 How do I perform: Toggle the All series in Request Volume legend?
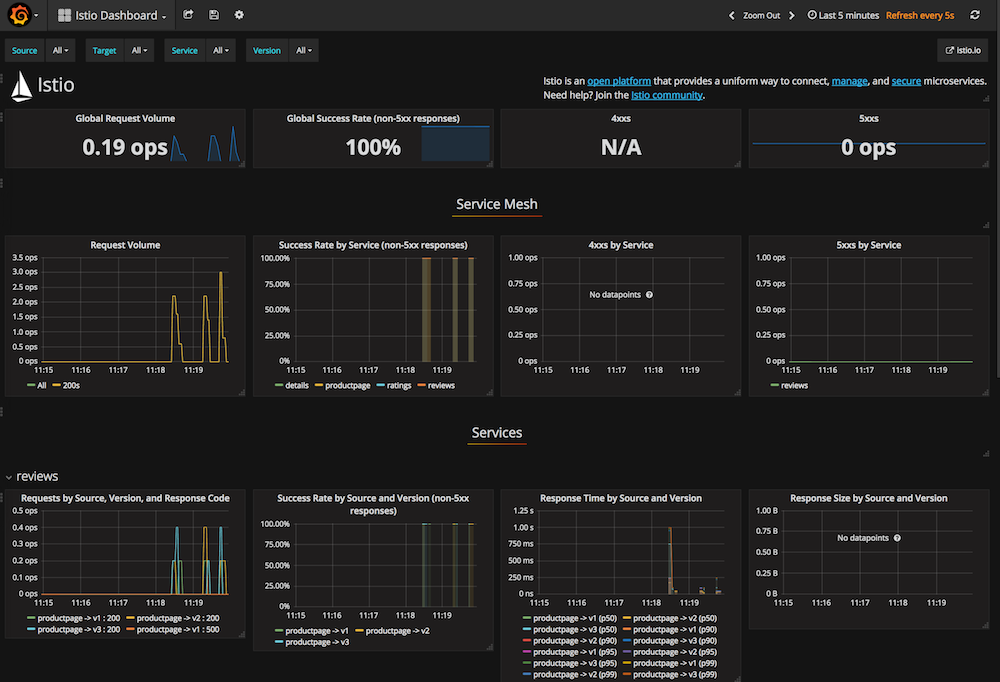(x=37, y=385)
